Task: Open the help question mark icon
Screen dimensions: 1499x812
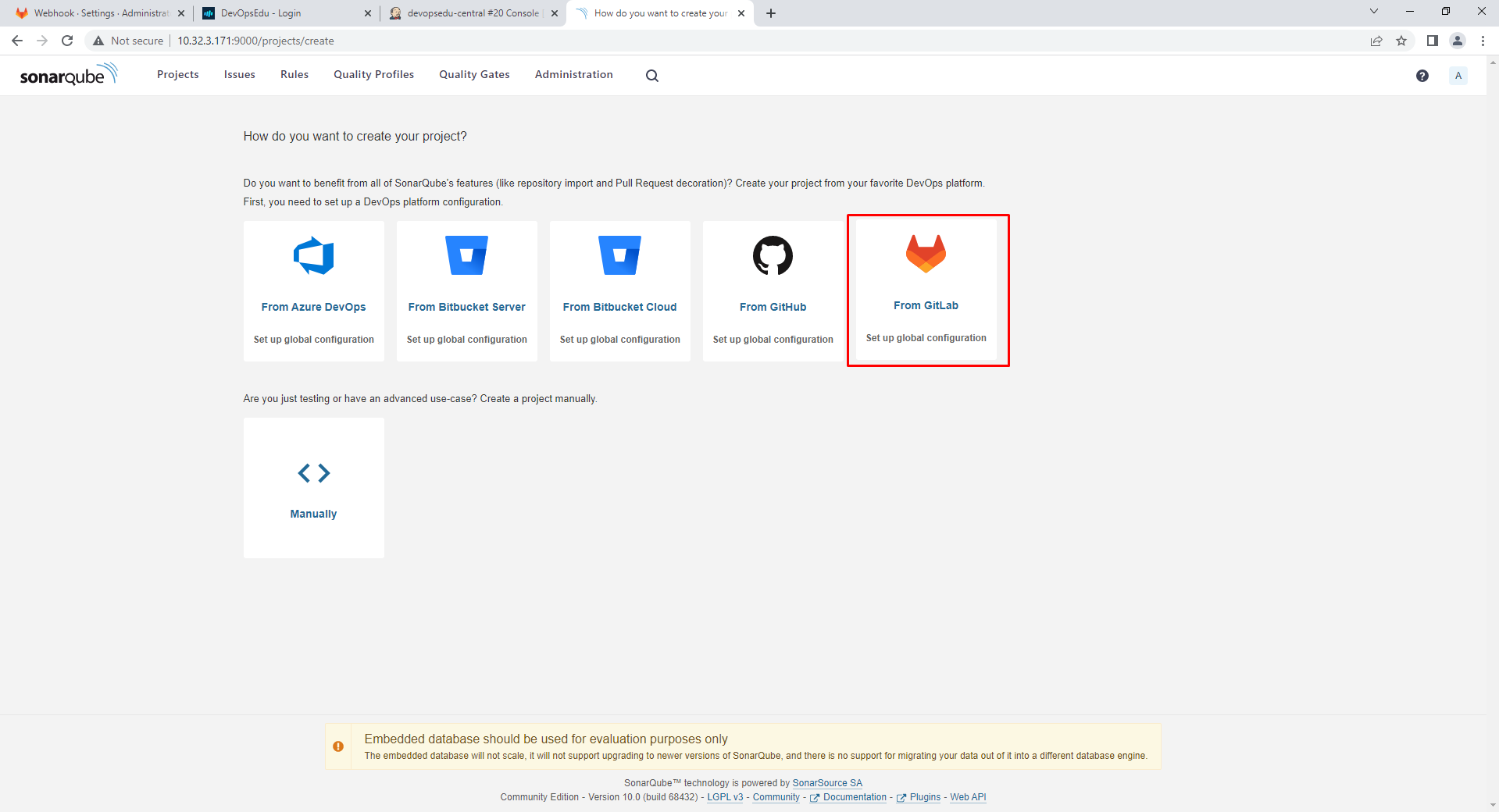Action: (1422, 76)
